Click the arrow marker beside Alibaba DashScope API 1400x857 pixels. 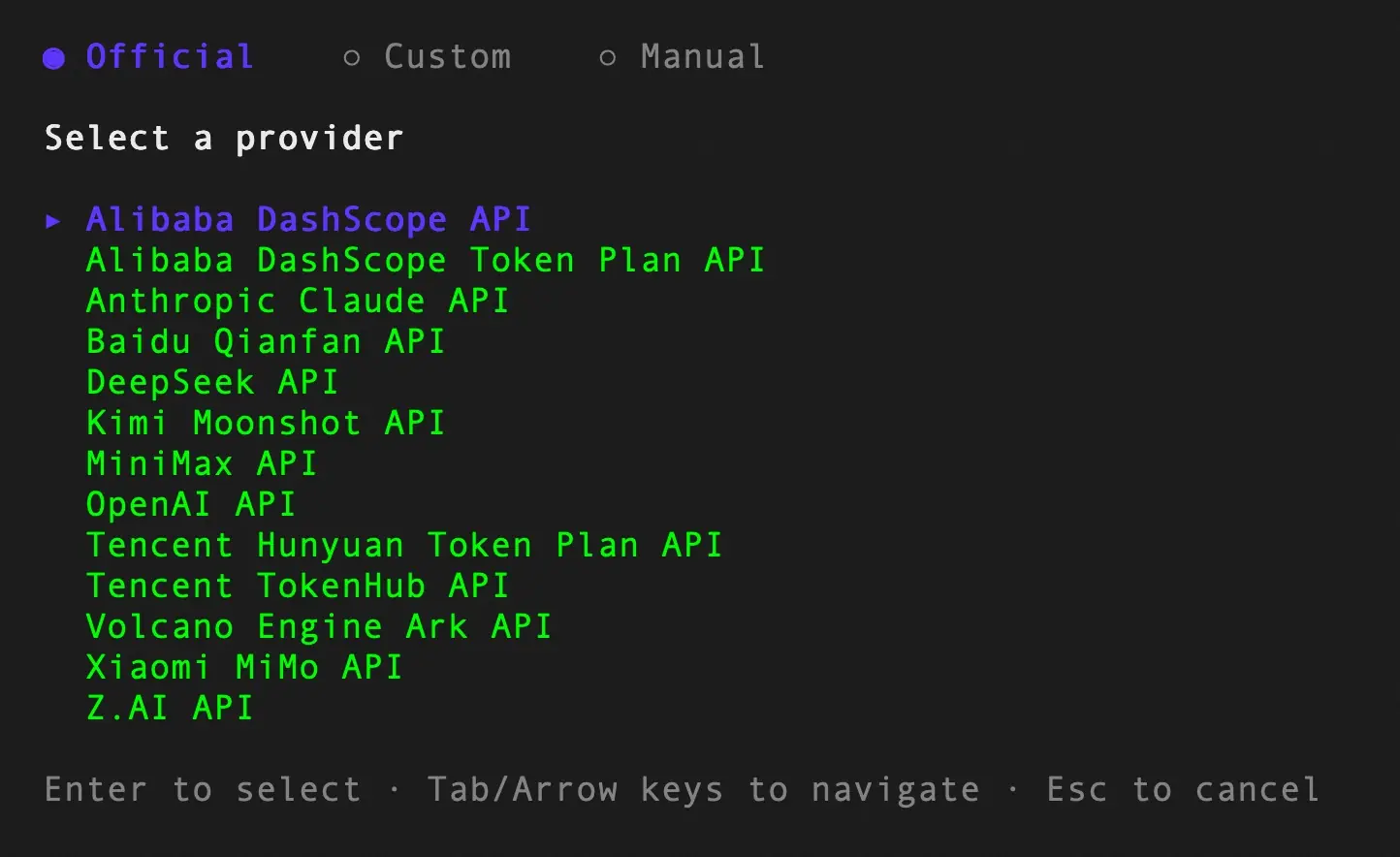53,221
